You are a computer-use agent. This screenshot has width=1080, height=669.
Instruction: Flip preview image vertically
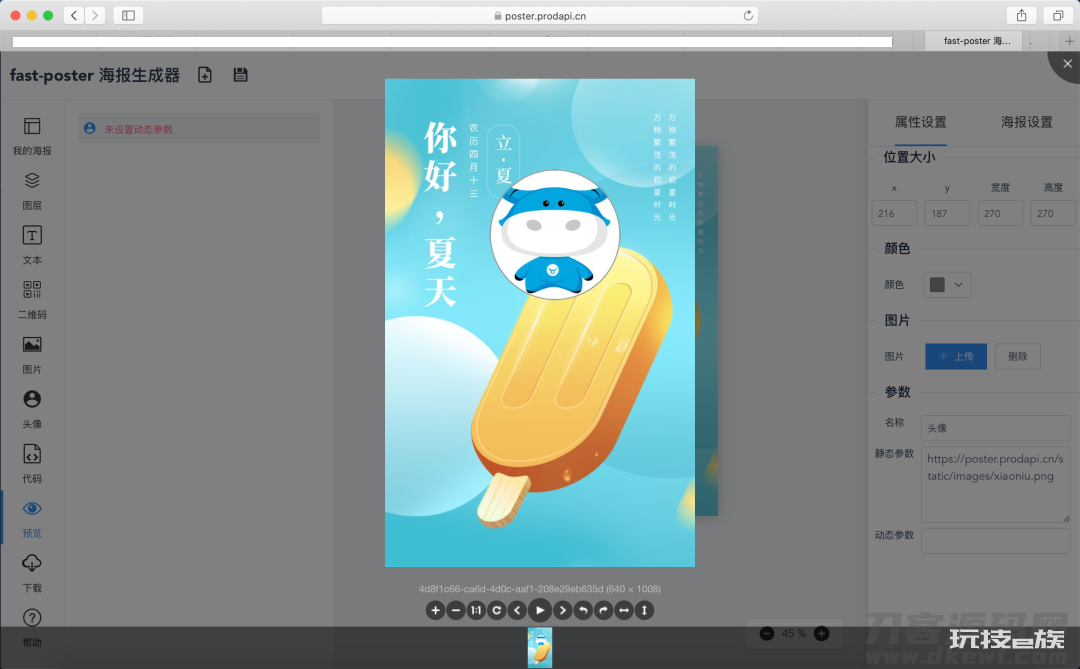644,610
